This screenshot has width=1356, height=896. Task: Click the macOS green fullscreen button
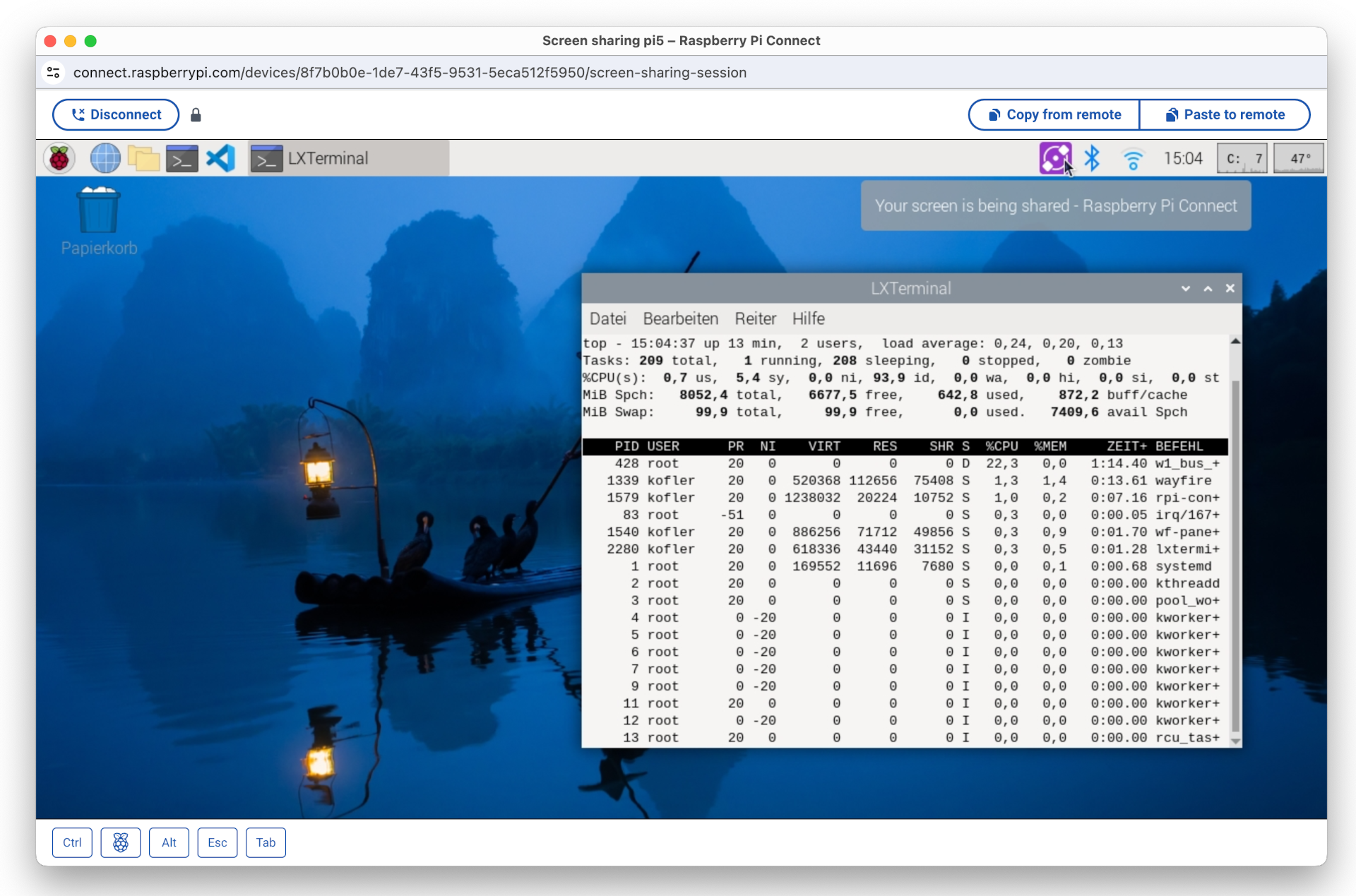pos(90,41)
